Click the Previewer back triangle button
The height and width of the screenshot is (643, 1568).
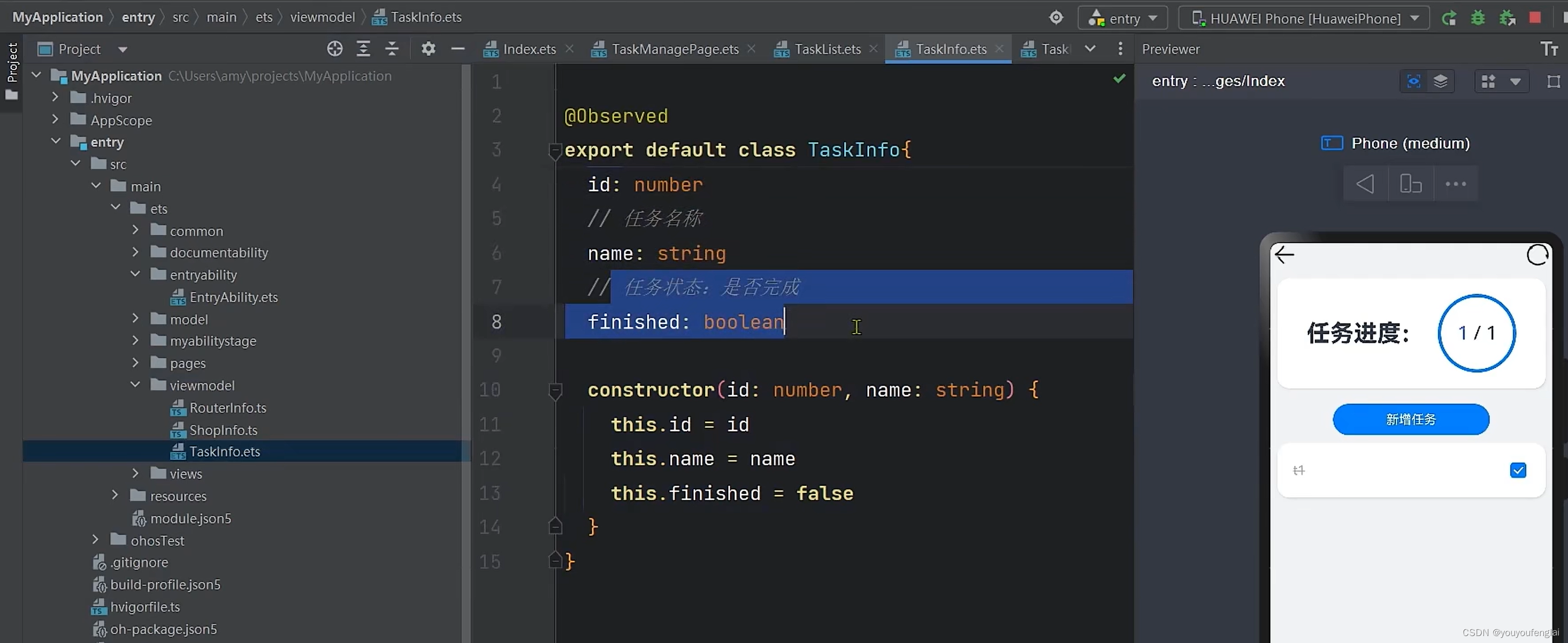pyautogui.click(x=1365, y=184)
